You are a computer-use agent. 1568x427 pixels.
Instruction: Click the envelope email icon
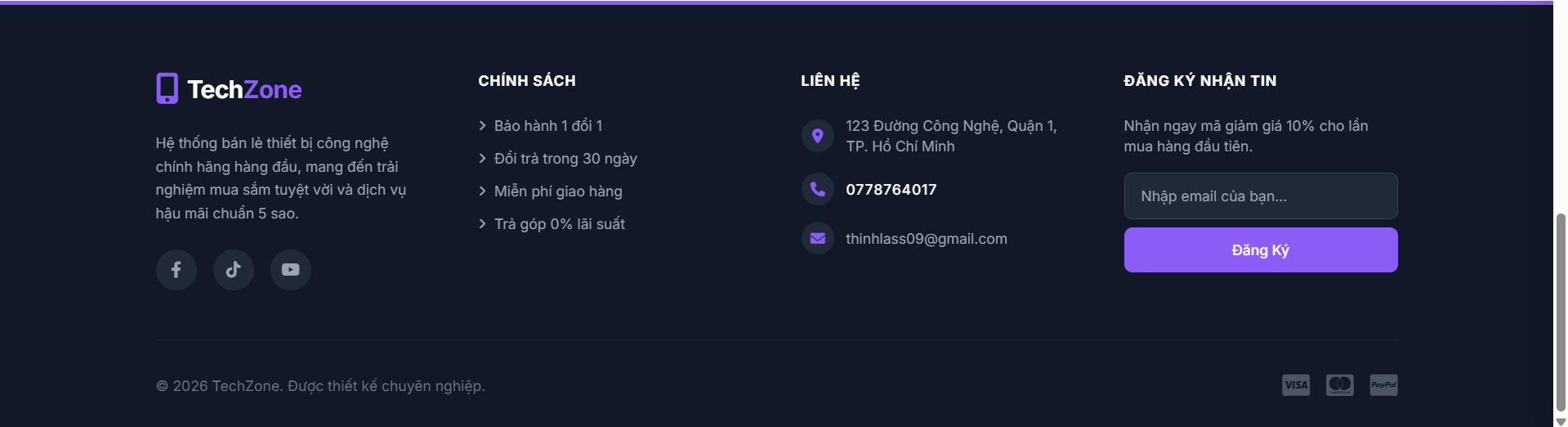pyautogui.click(x=817, y=239)
